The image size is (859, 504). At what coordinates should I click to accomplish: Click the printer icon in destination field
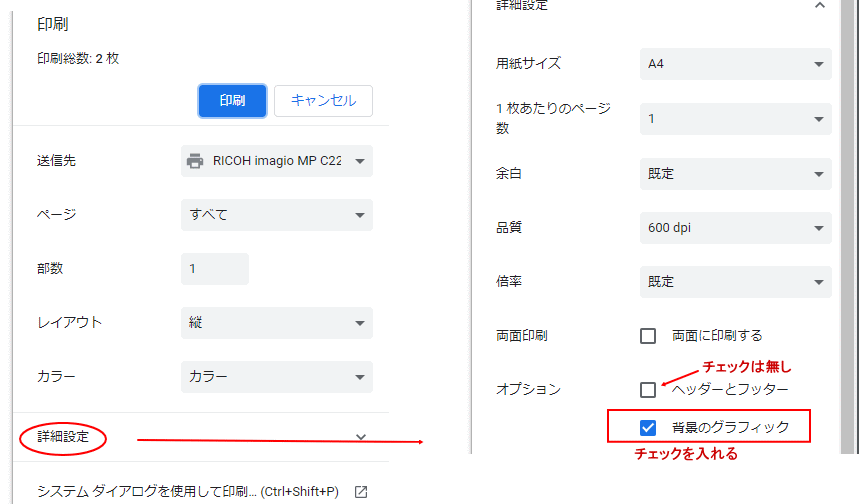pyautogui.click(x=196, y=161)
